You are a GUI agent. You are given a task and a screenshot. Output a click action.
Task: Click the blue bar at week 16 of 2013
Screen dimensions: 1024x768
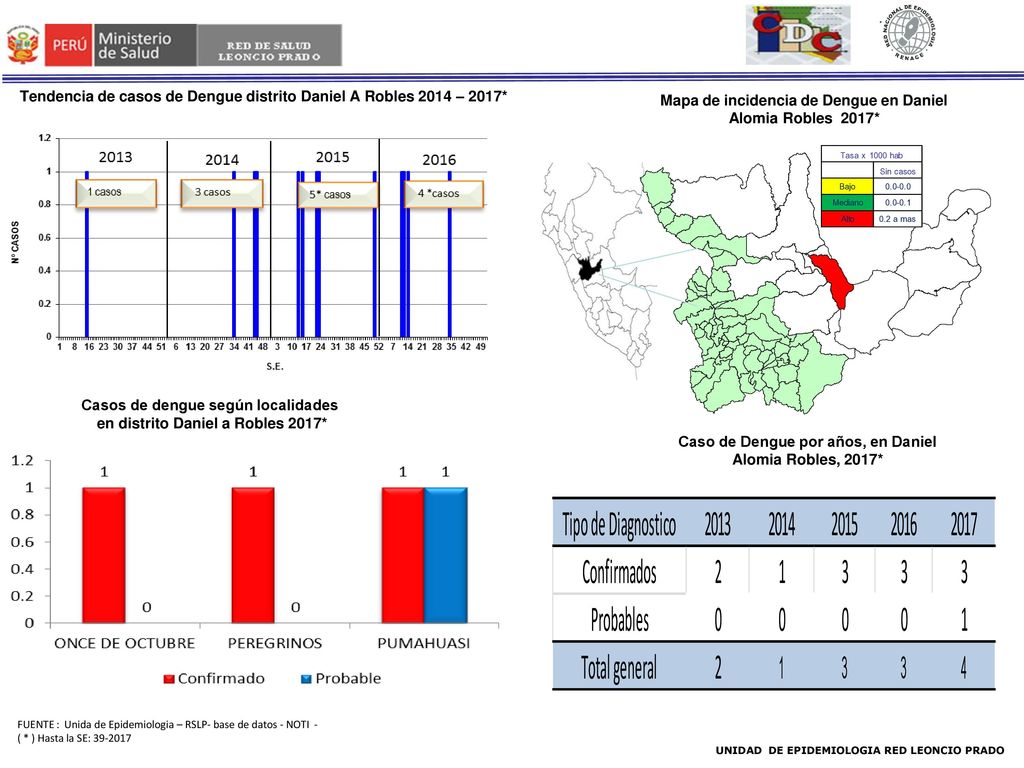click(87, 254)
